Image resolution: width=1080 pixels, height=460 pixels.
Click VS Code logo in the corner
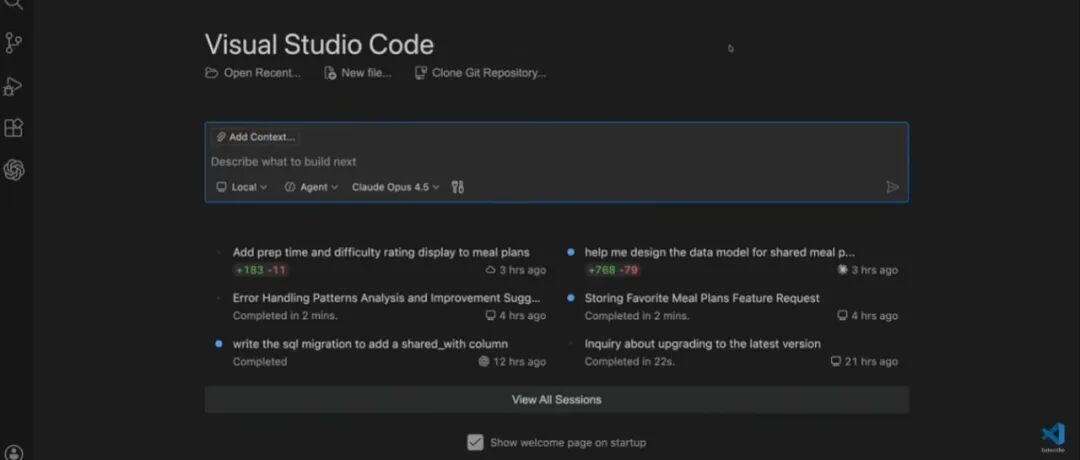(1052, 435)
